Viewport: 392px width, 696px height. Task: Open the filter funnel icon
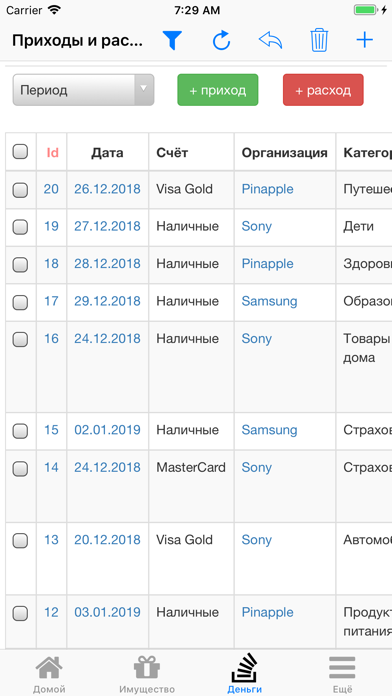172,40
